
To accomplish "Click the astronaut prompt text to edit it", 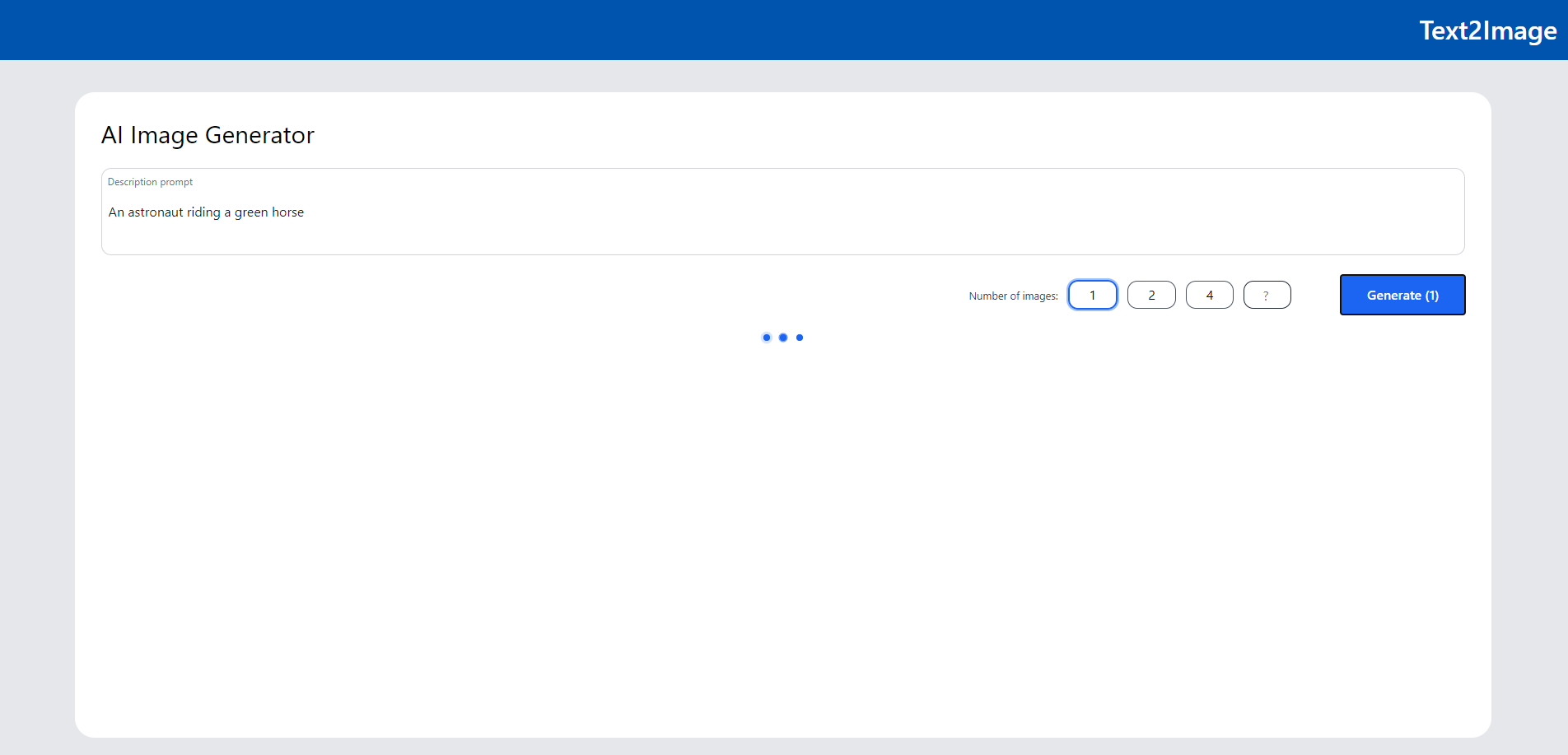I will pyautogui.click(x=206, y=212).
